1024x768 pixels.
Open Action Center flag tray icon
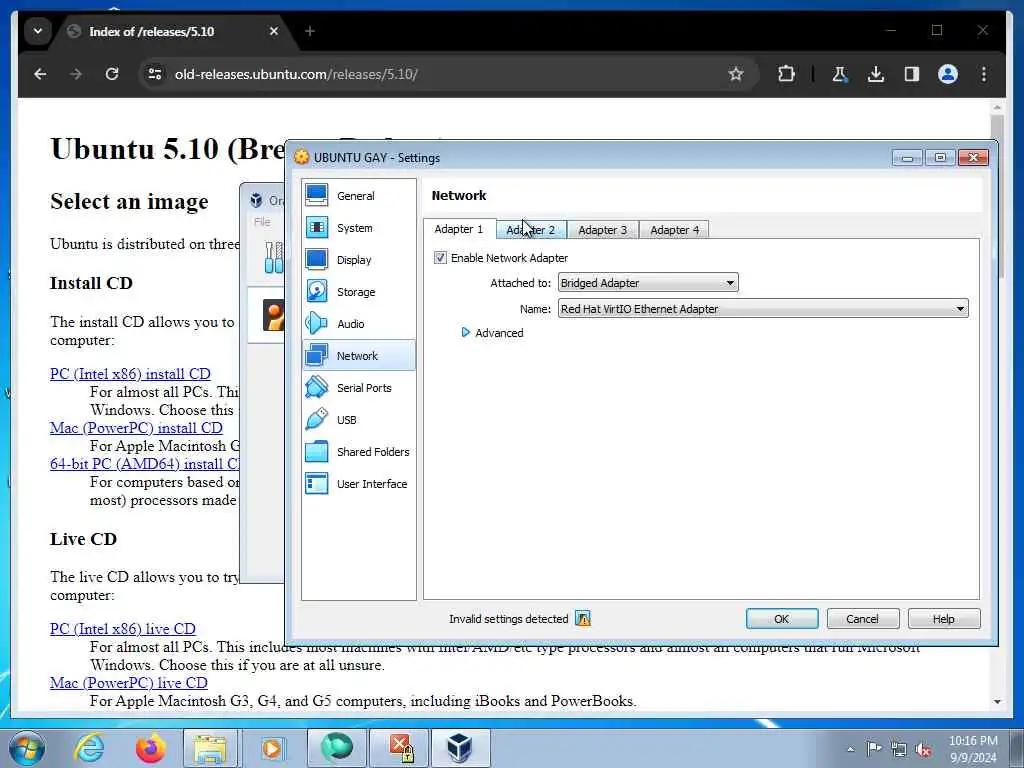point(874,748)
